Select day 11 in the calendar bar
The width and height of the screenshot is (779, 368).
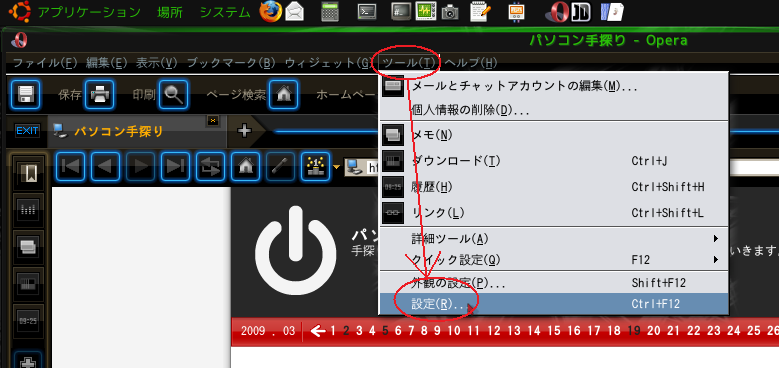click(x=473, y=331)
